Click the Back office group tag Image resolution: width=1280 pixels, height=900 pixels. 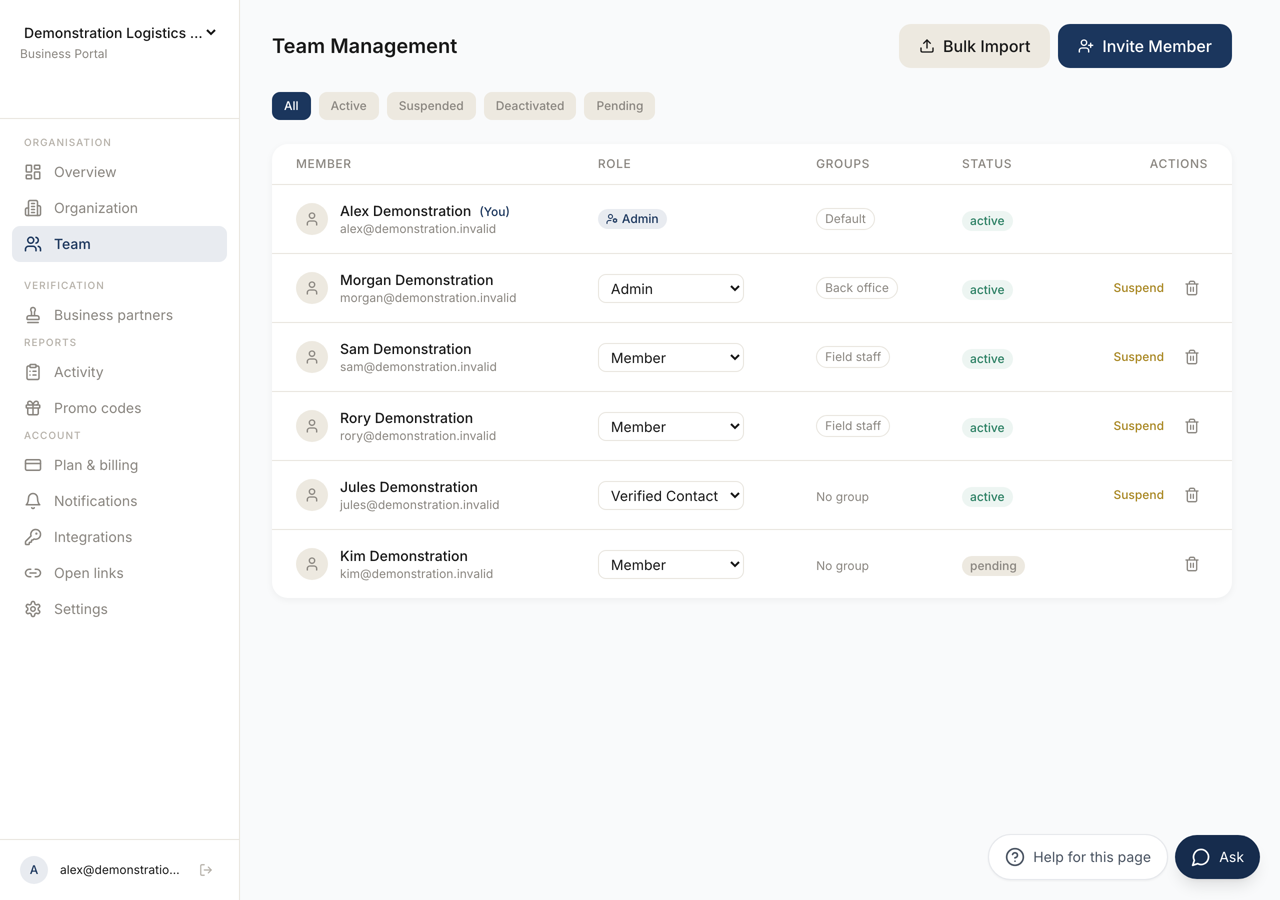(857, 288)
